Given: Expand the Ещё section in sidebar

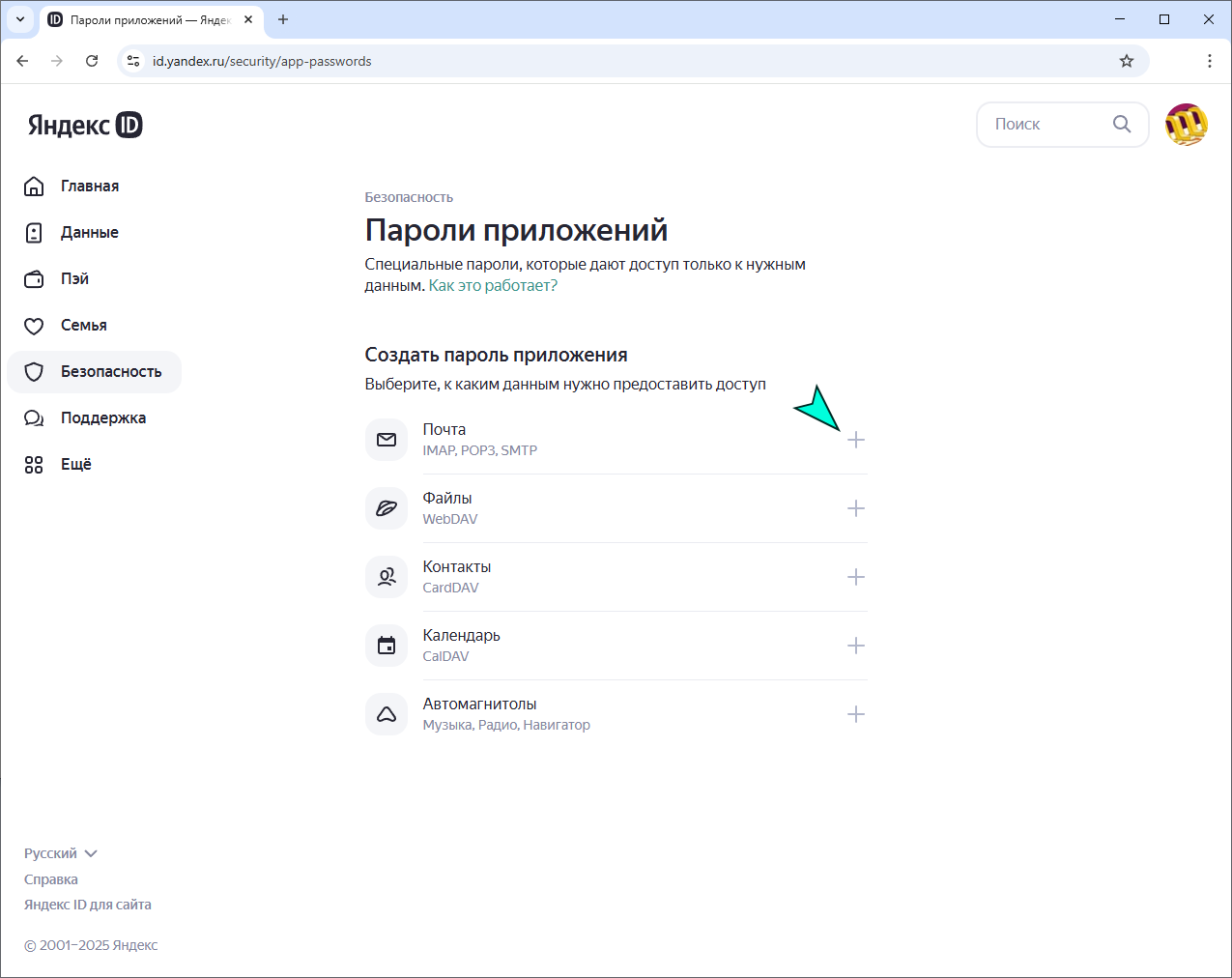Looking at the screenshot, I should 35,464.
